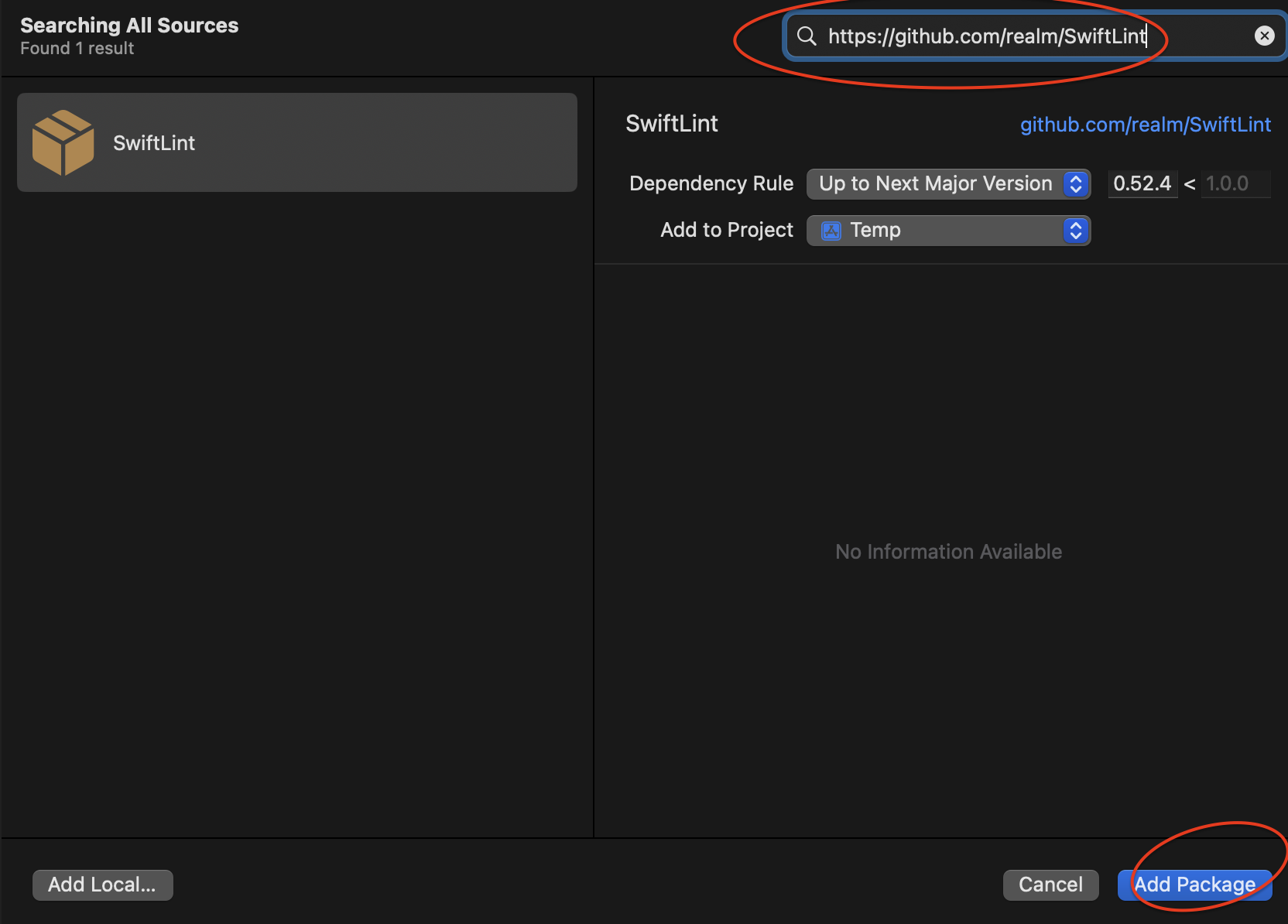Click the Searching All Sources heading

129,26
